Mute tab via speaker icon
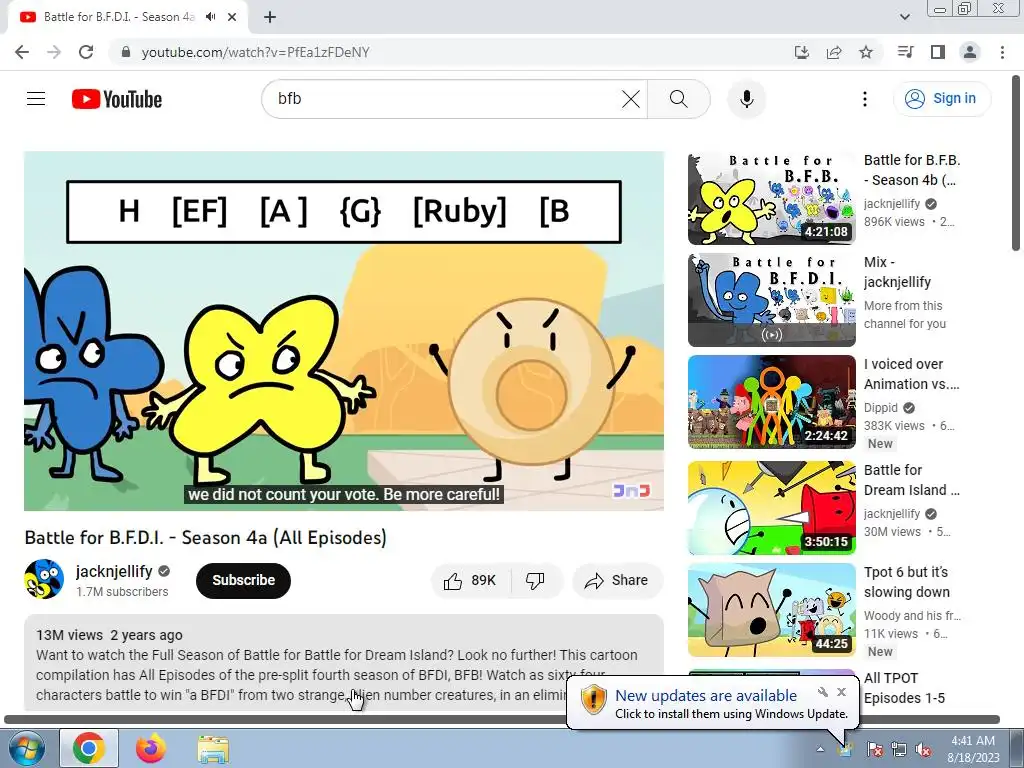The image size is (1024, 768). [x=210, y=17]
